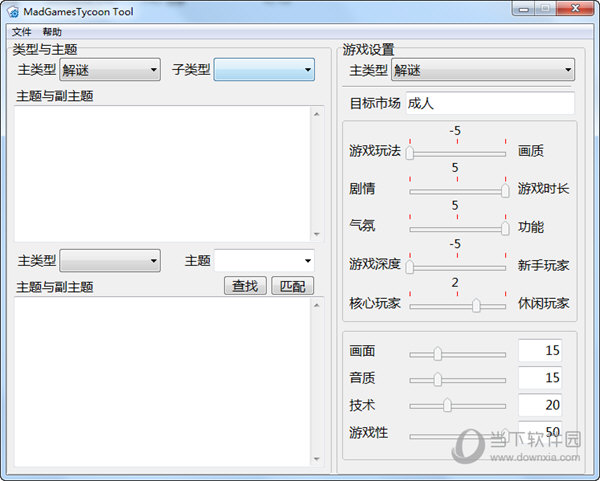Close the MadGamesTycoon Tool window
The width and height of the screenshot is (600, 481).
coord(575,9)
